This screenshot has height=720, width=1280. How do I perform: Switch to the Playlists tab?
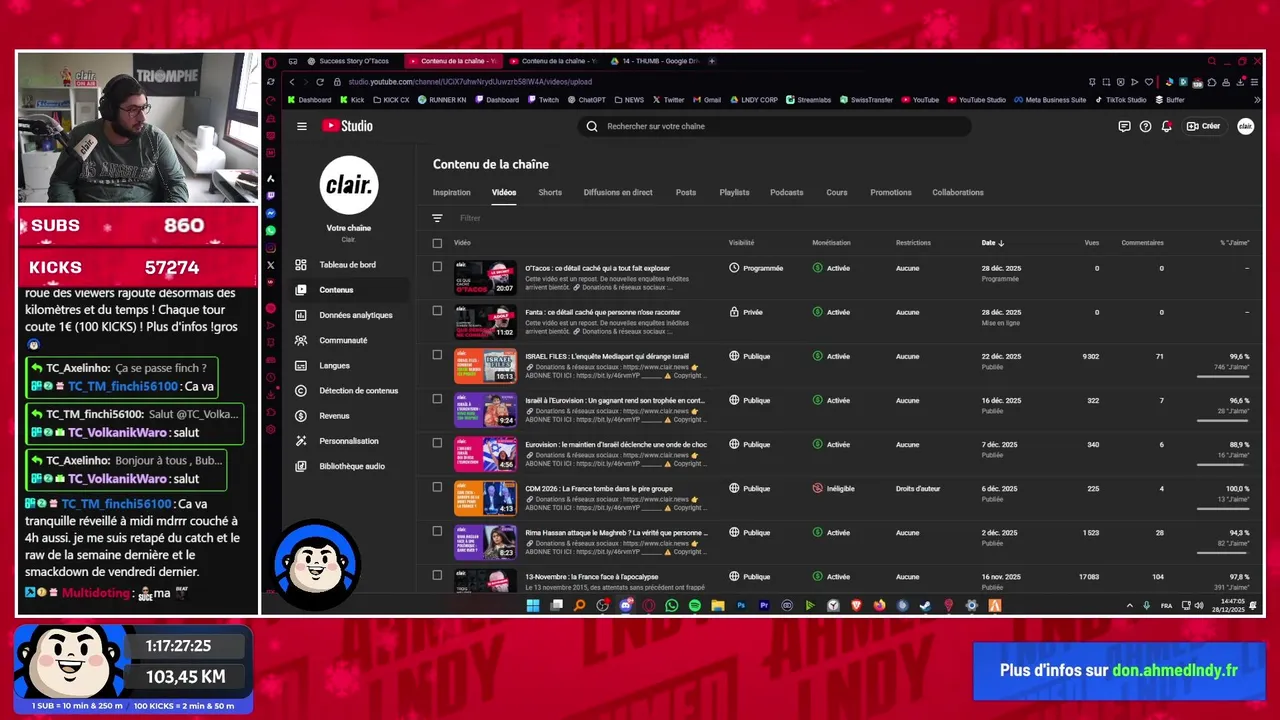734,192
